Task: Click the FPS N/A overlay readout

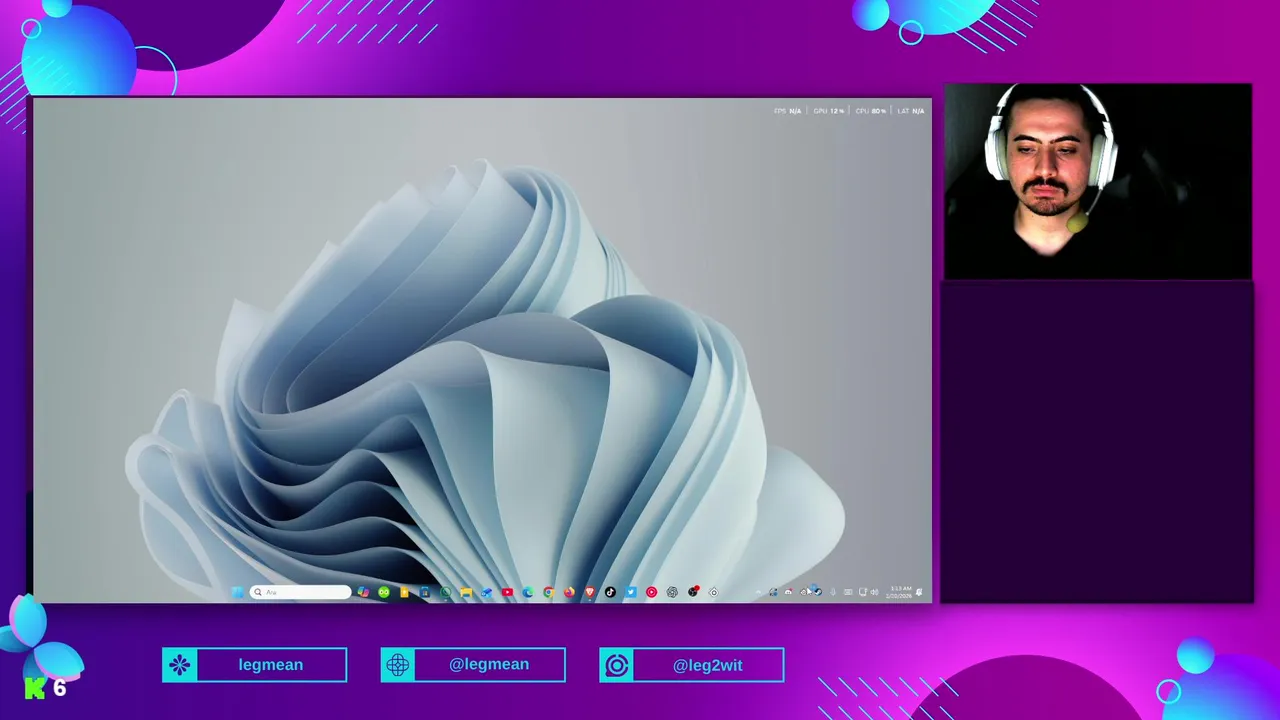Action: point(788,111)
